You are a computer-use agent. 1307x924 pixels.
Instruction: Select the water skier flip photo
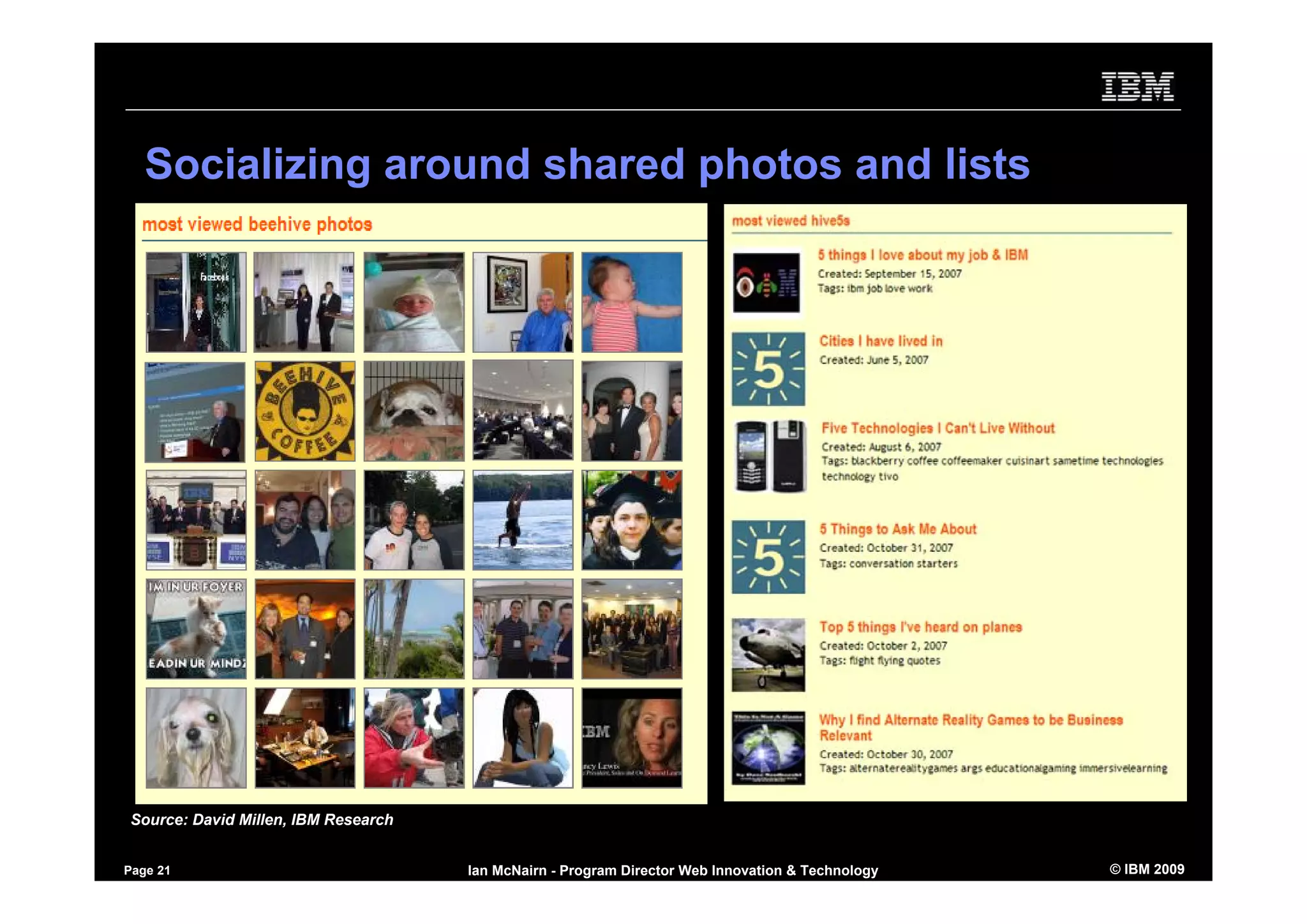pos(523,520)
